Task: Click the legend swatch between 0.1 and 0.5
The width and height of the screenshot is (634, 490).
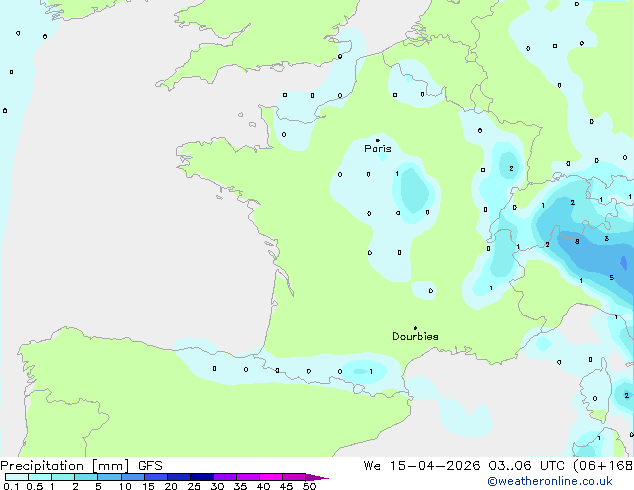Action: coord(17,477)
